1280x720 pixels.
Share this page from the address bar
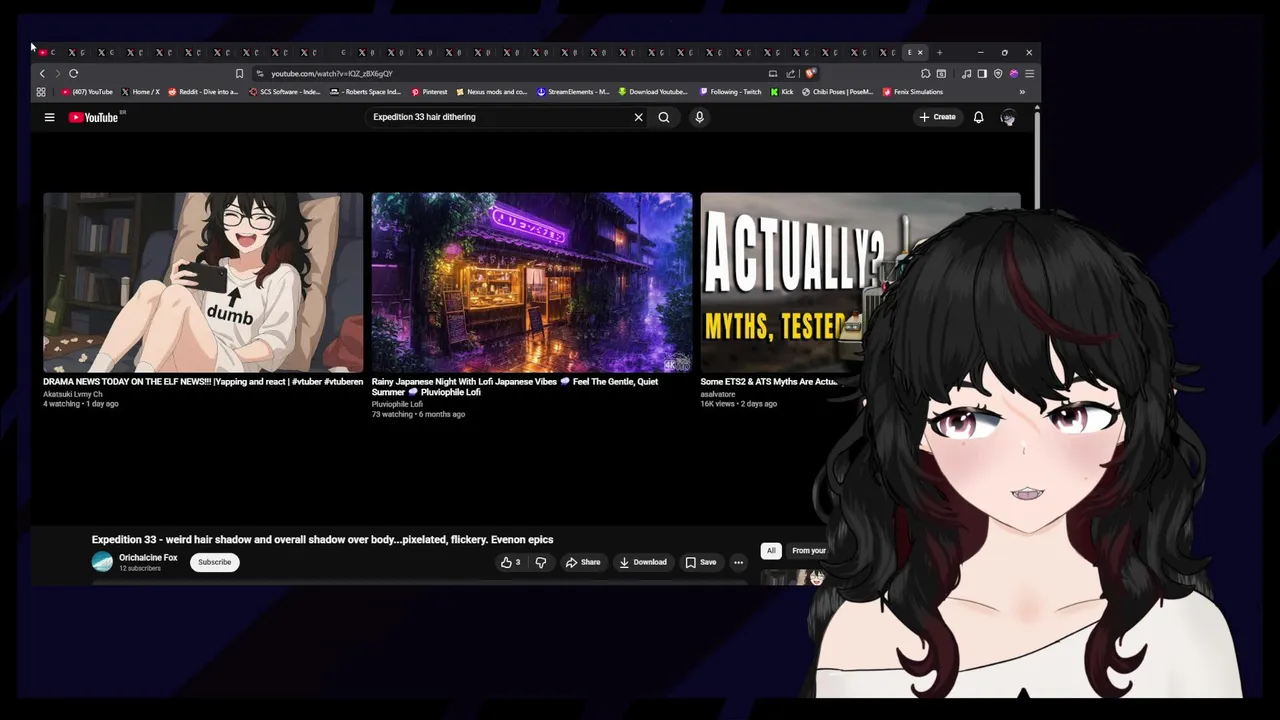(x=791, y=73)
